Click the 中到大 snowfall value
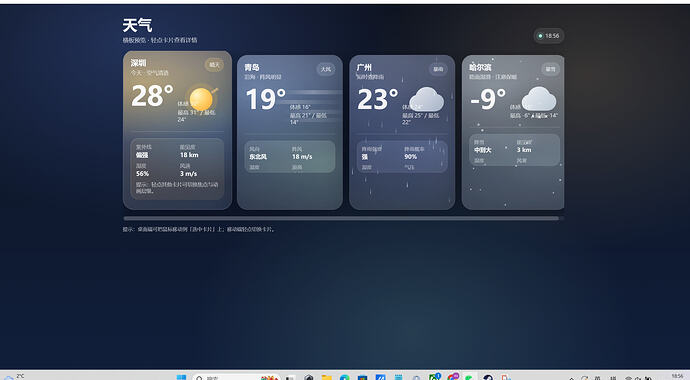This screenshot has height=380, width=690. point(483,150)
